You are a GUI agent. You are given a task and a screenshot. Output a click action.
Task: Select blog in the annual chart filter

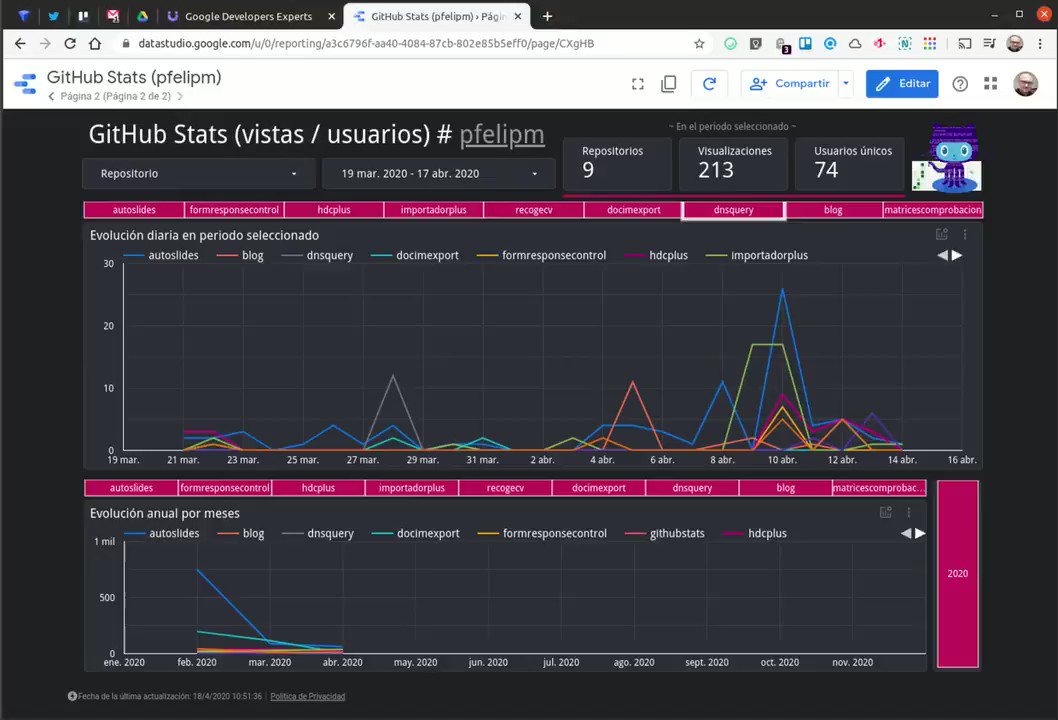[x=785, y=488]
